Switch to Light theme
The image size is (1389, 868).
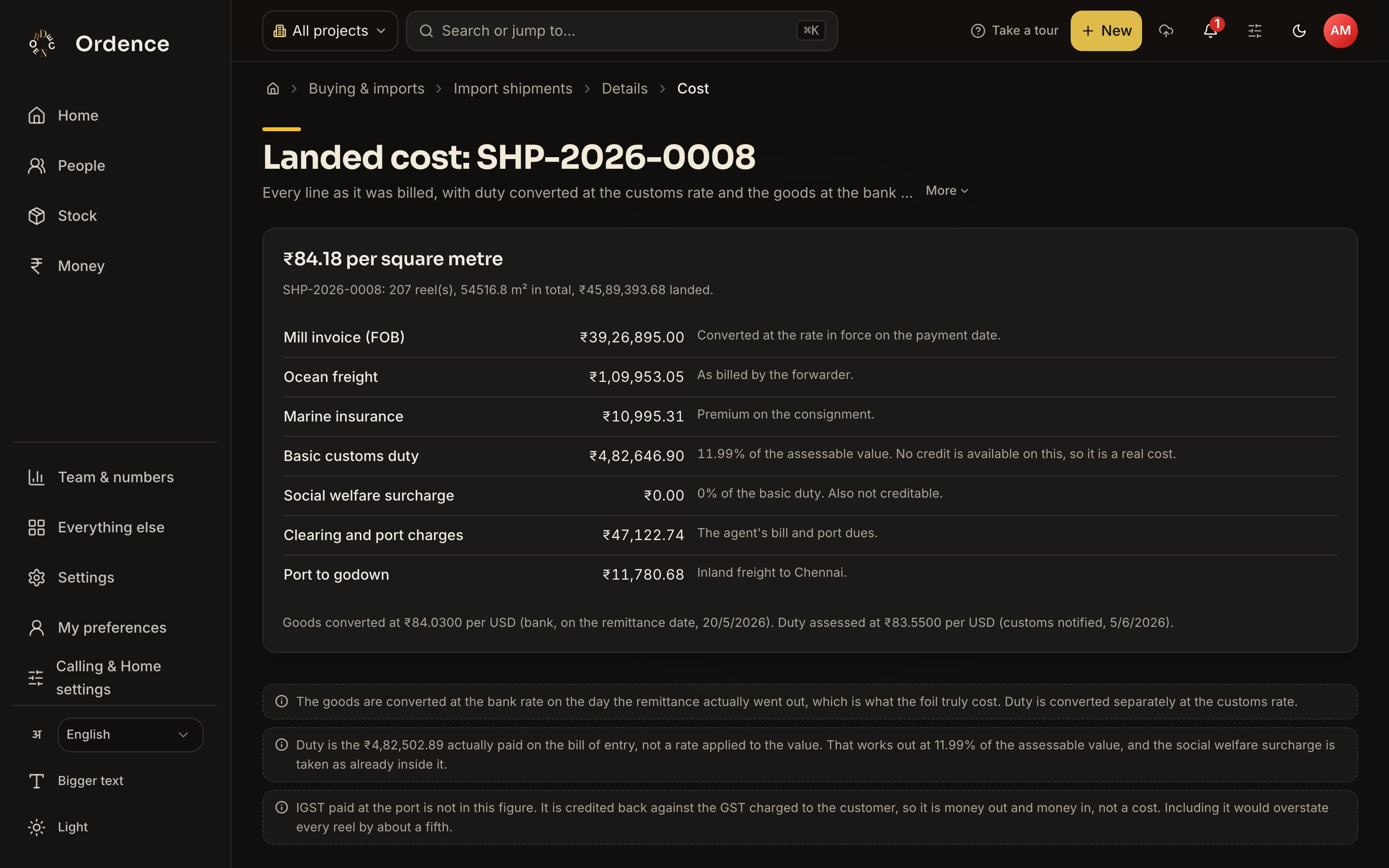point(115,827)
